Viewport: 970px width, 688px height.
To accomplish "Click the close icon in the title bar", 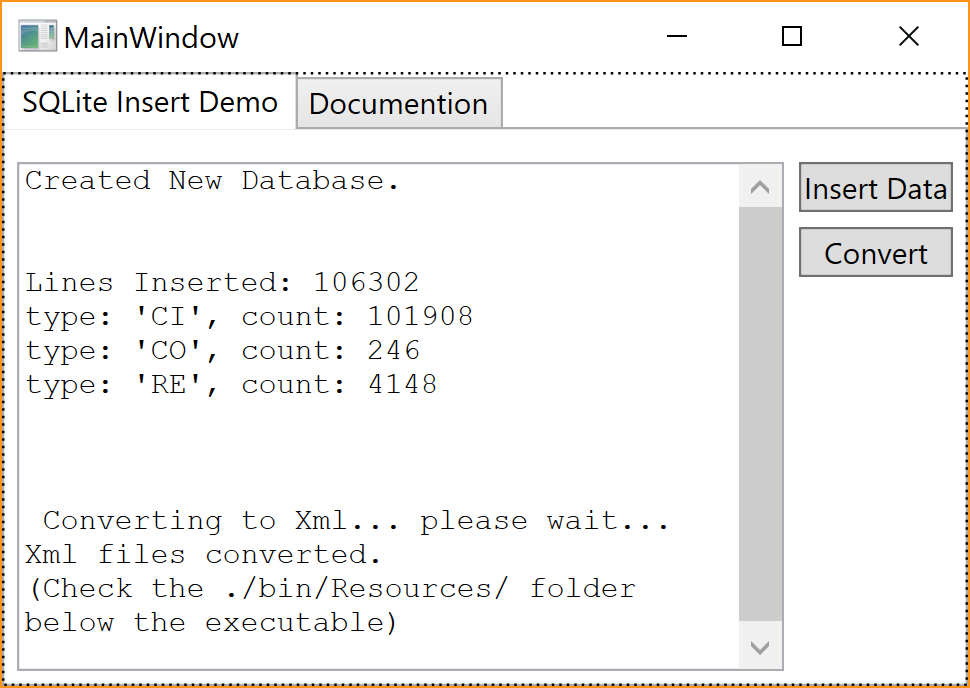I will 908,36.
